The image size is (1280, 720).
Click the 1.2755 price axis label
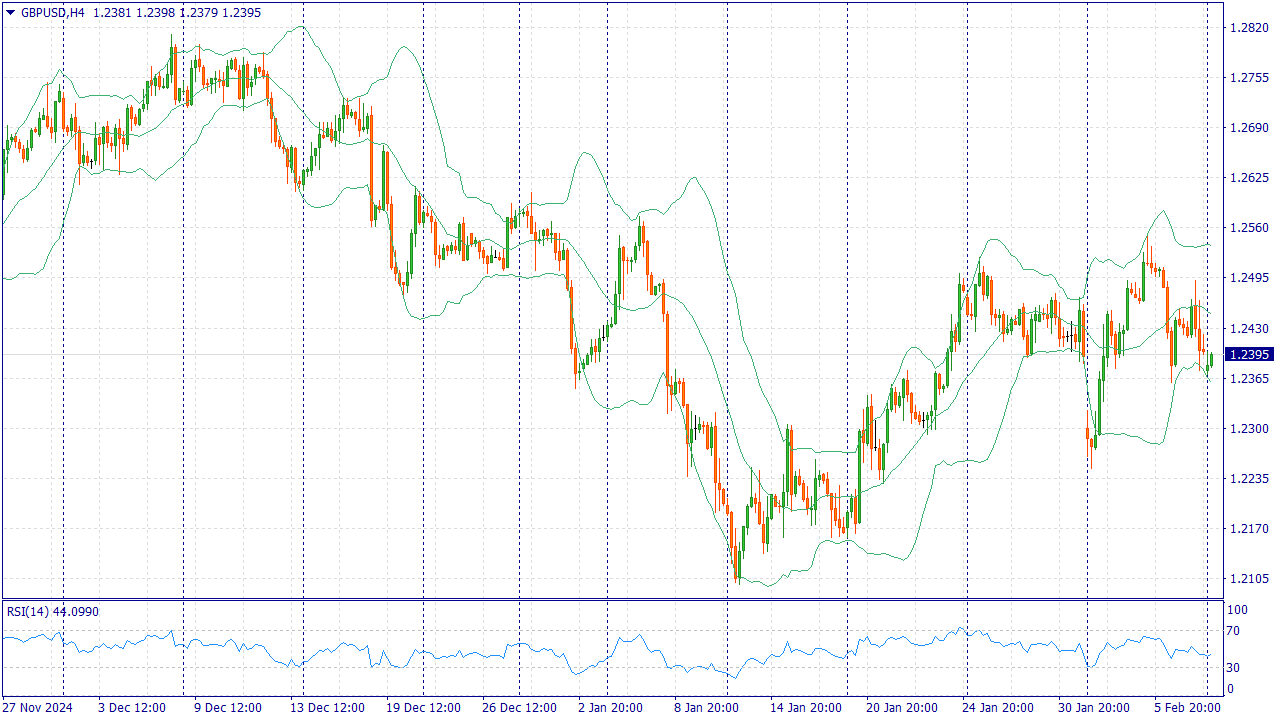(x=1249, y=78)
